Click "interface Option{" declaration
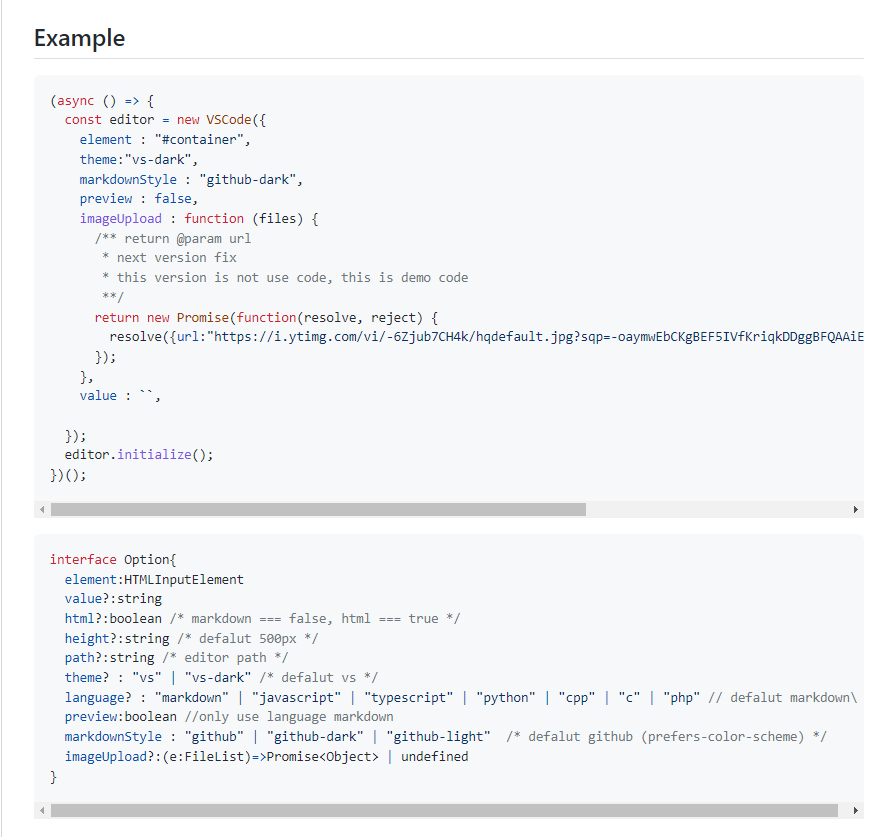This screenshot has width=882, height=837. [112, 560]
